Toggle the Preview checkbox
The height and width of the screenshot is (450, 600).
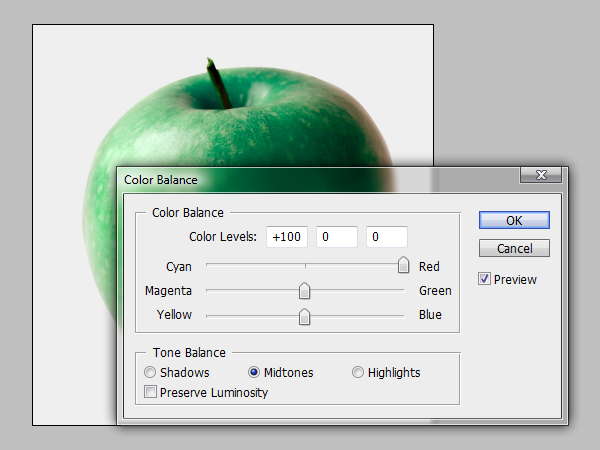[x=484, y=279]
